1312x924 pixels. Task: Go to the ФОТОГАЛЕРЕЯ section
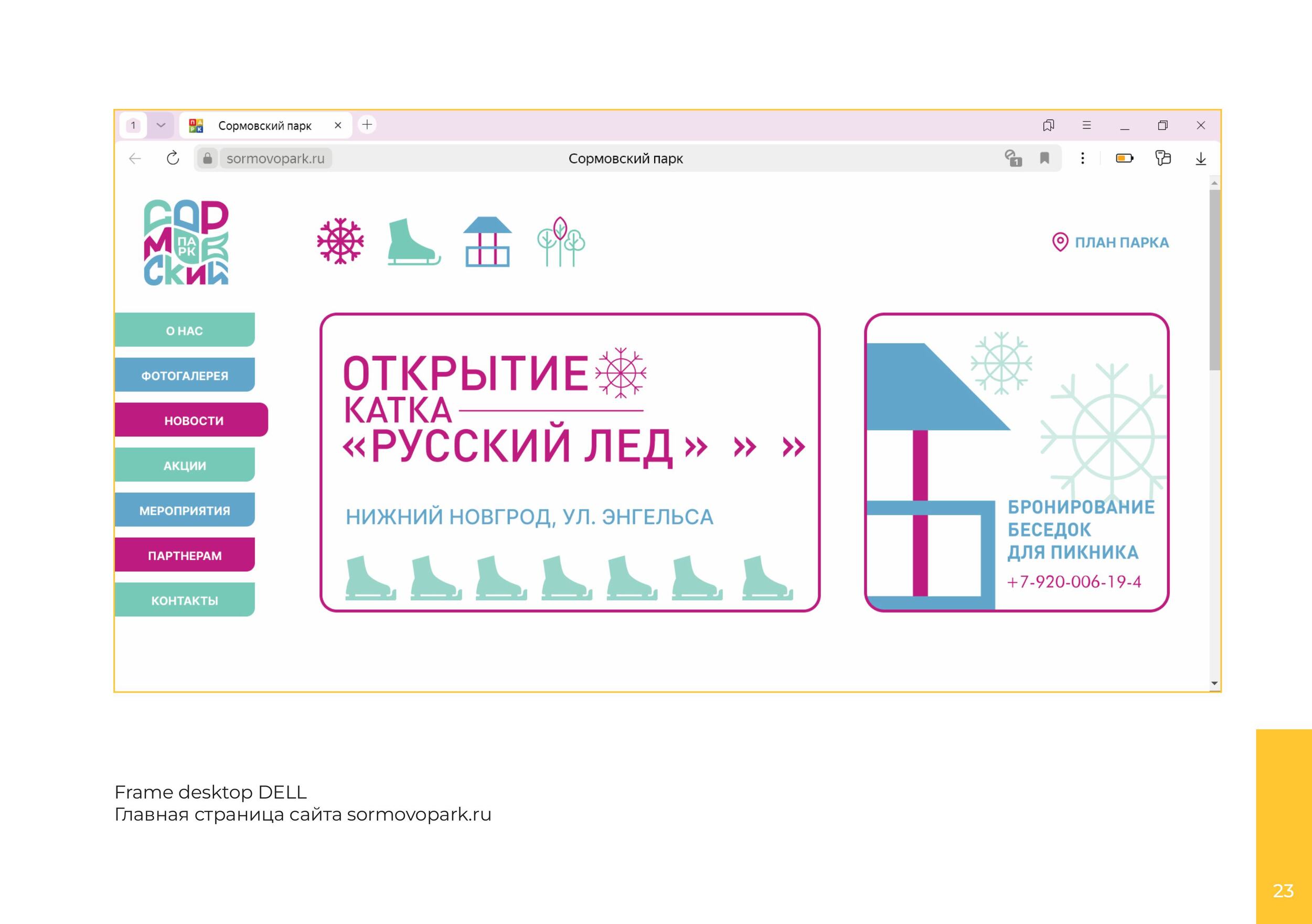coord(184,375)
